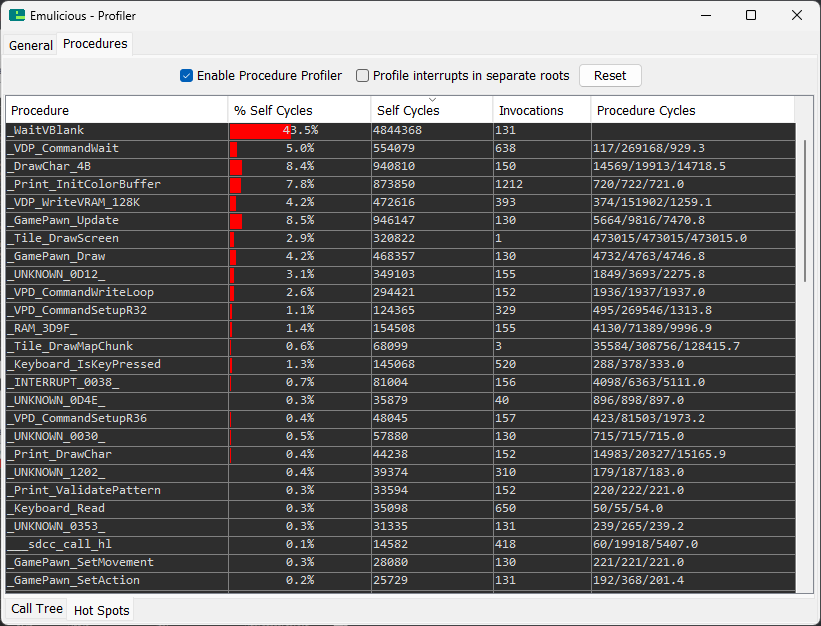Image resolution: width=821 pixels, height=626 pixels.
Task: Select the Procedures tab
Action: pos(95,44)
